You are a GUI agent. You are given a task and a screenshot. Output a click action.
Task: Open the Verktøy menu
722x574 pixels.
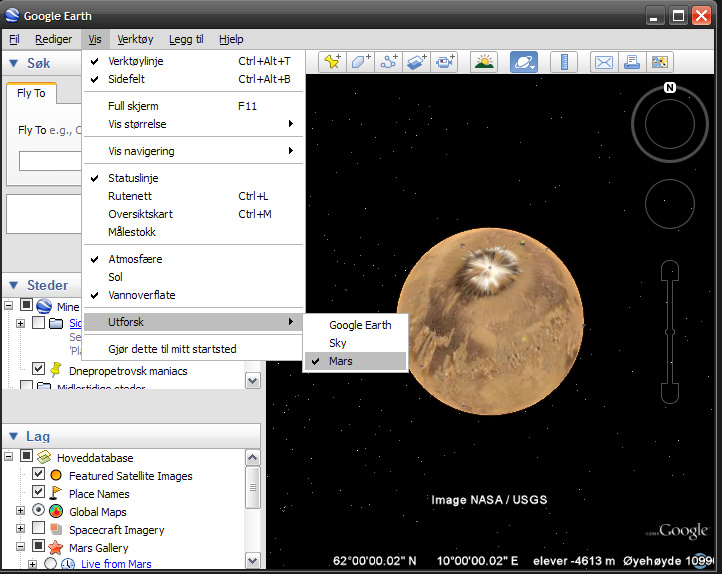tap(135, 40)
